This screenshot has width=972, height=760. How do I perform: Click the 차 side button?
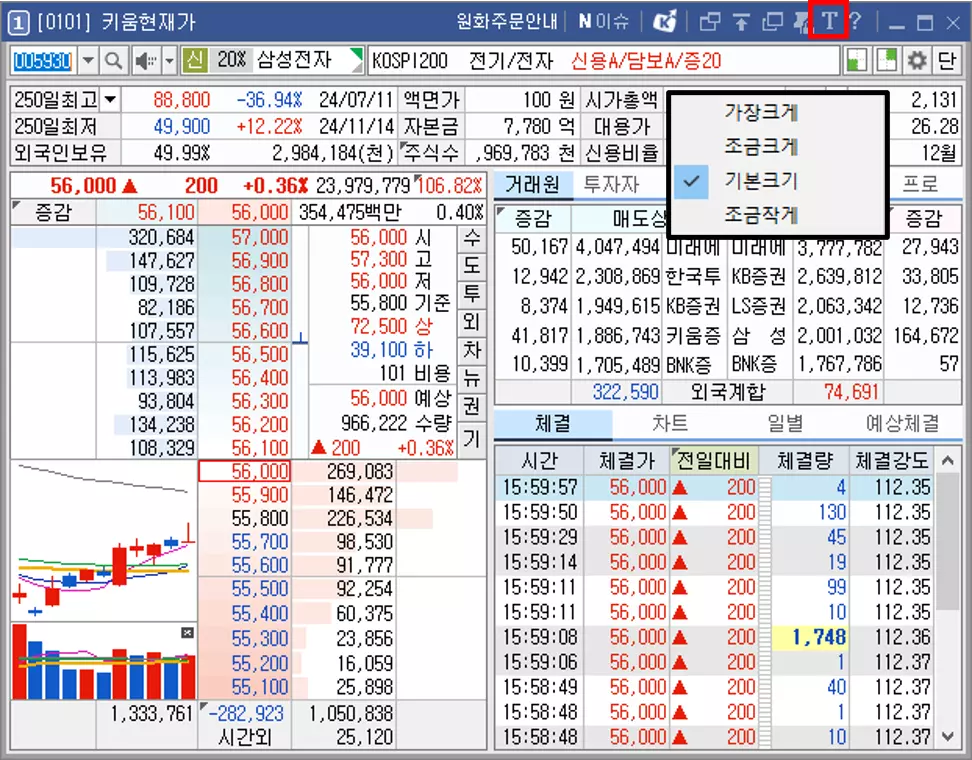(472, 351)
